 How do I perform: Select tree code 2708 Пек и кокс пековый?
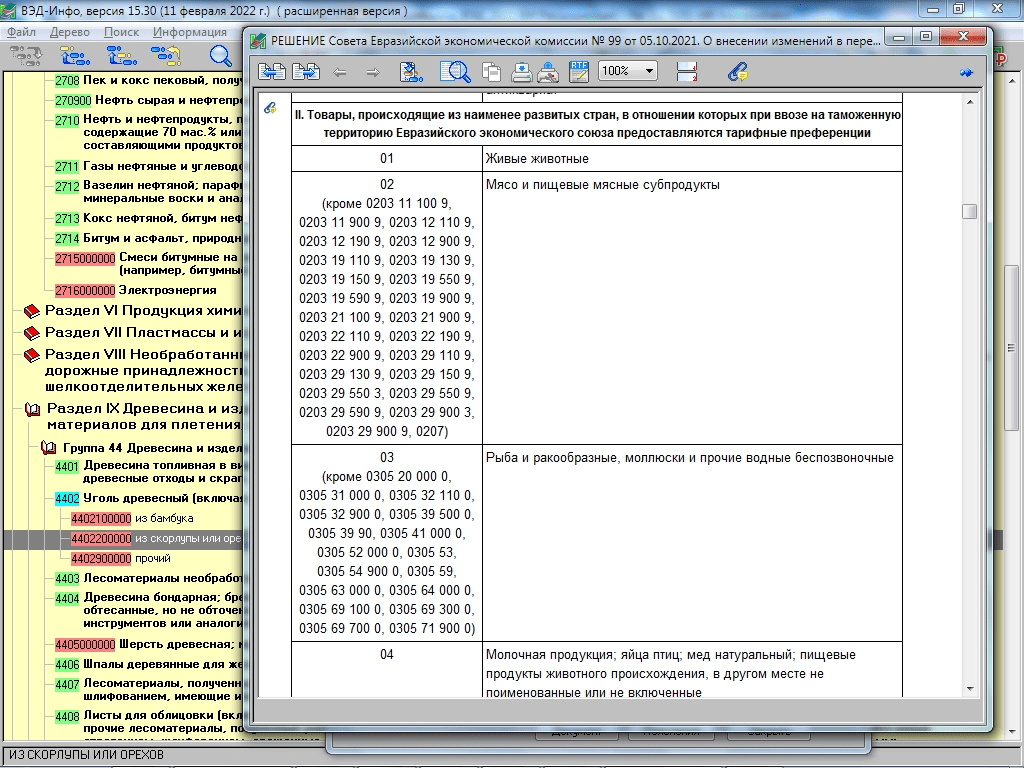pyautogui.click(x=67, y=81)
